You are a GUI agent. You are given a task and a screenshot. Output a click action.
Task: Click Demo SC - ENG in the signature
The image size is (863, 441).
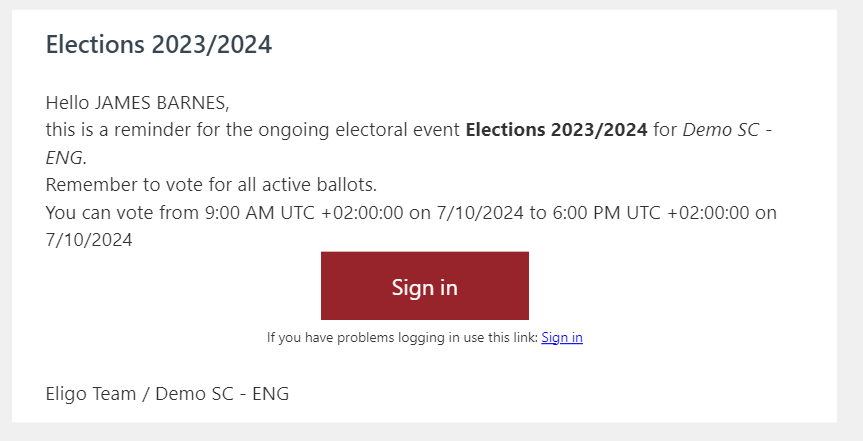222,394
